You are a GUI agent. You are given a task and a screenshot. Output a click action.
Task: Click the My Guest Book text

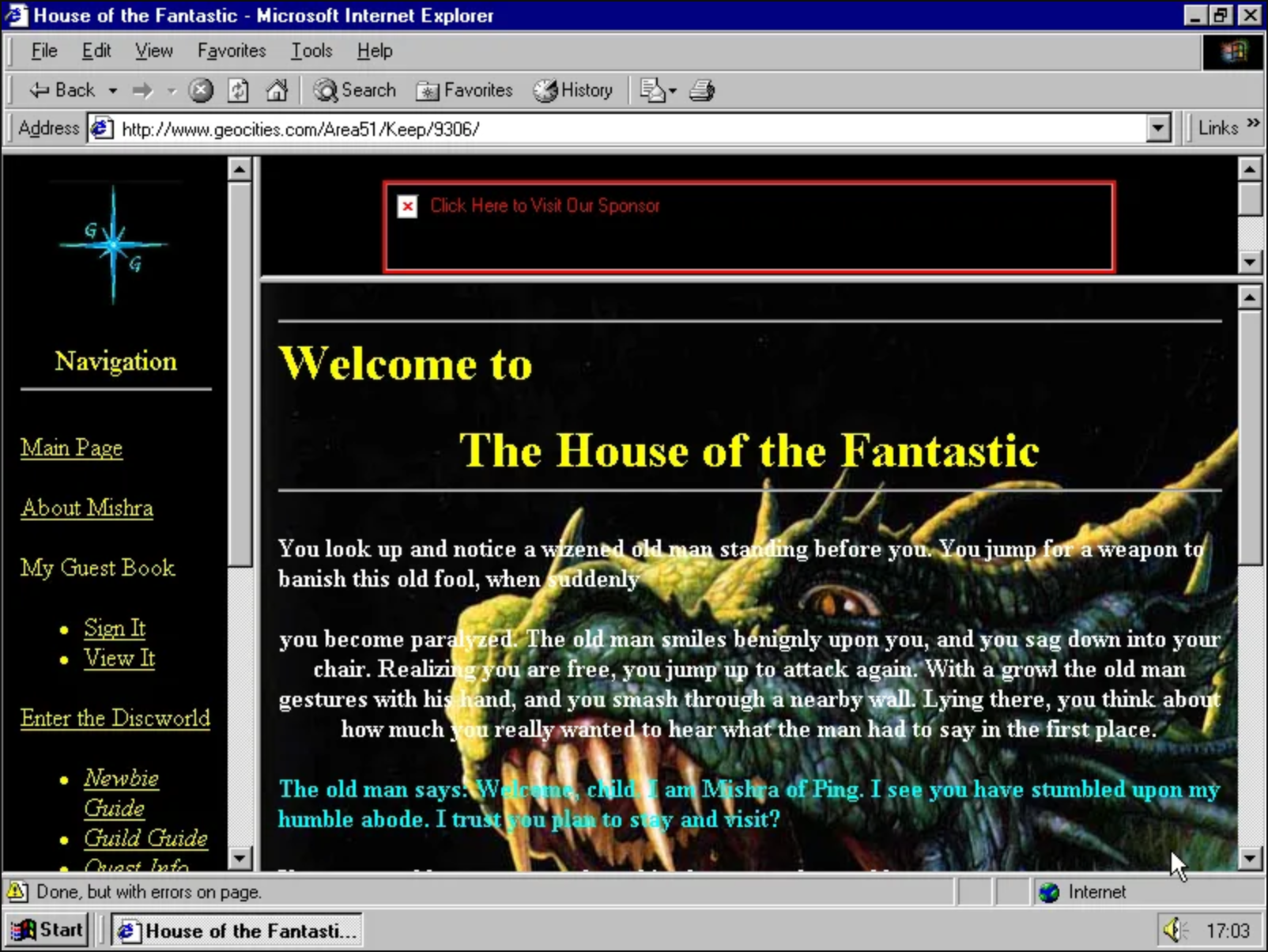click(x=97, y=568)
